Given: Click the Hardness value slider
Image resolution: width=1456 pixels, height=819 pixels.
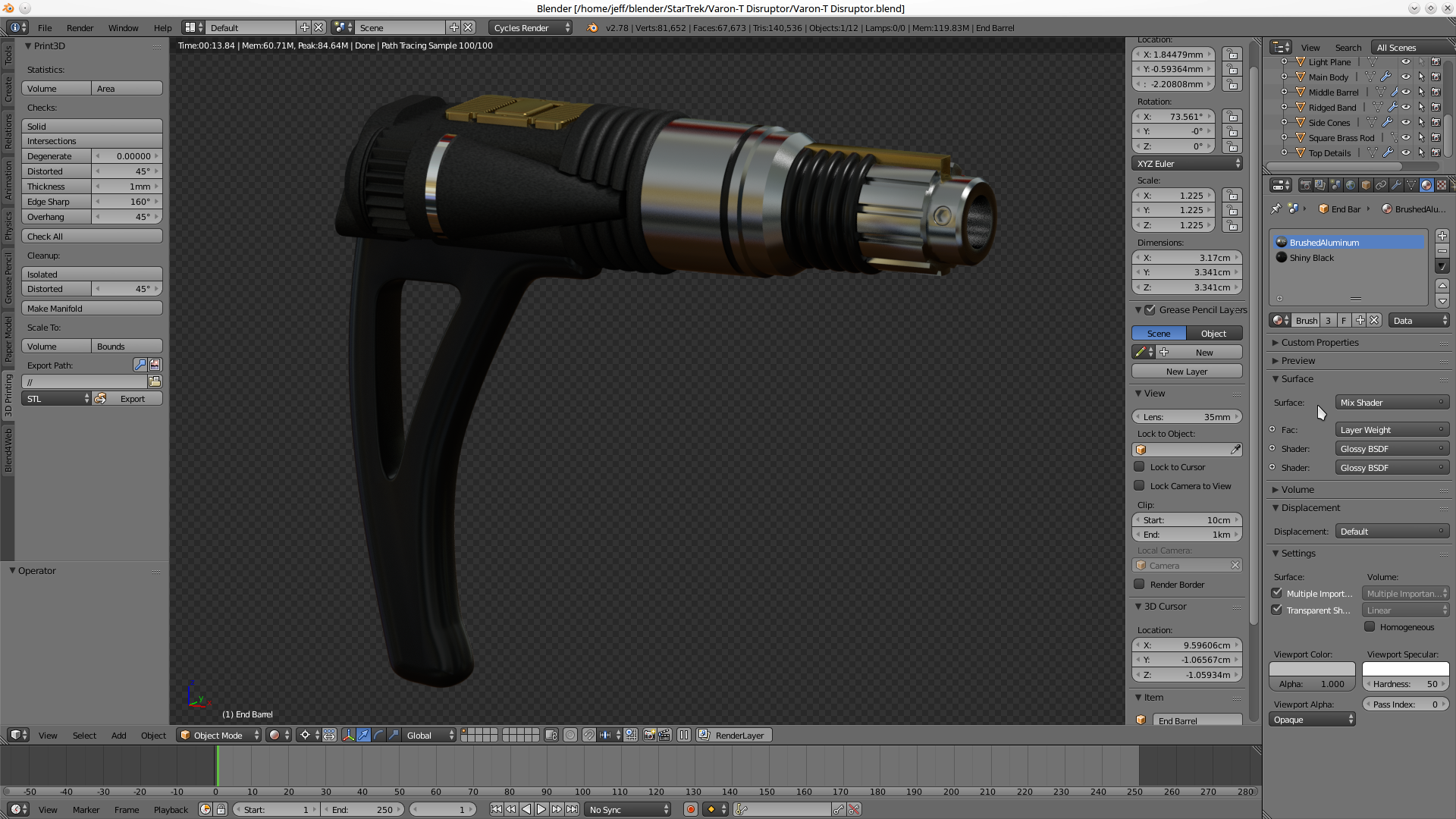Looking at the screenshot, I should [1405, 683].
